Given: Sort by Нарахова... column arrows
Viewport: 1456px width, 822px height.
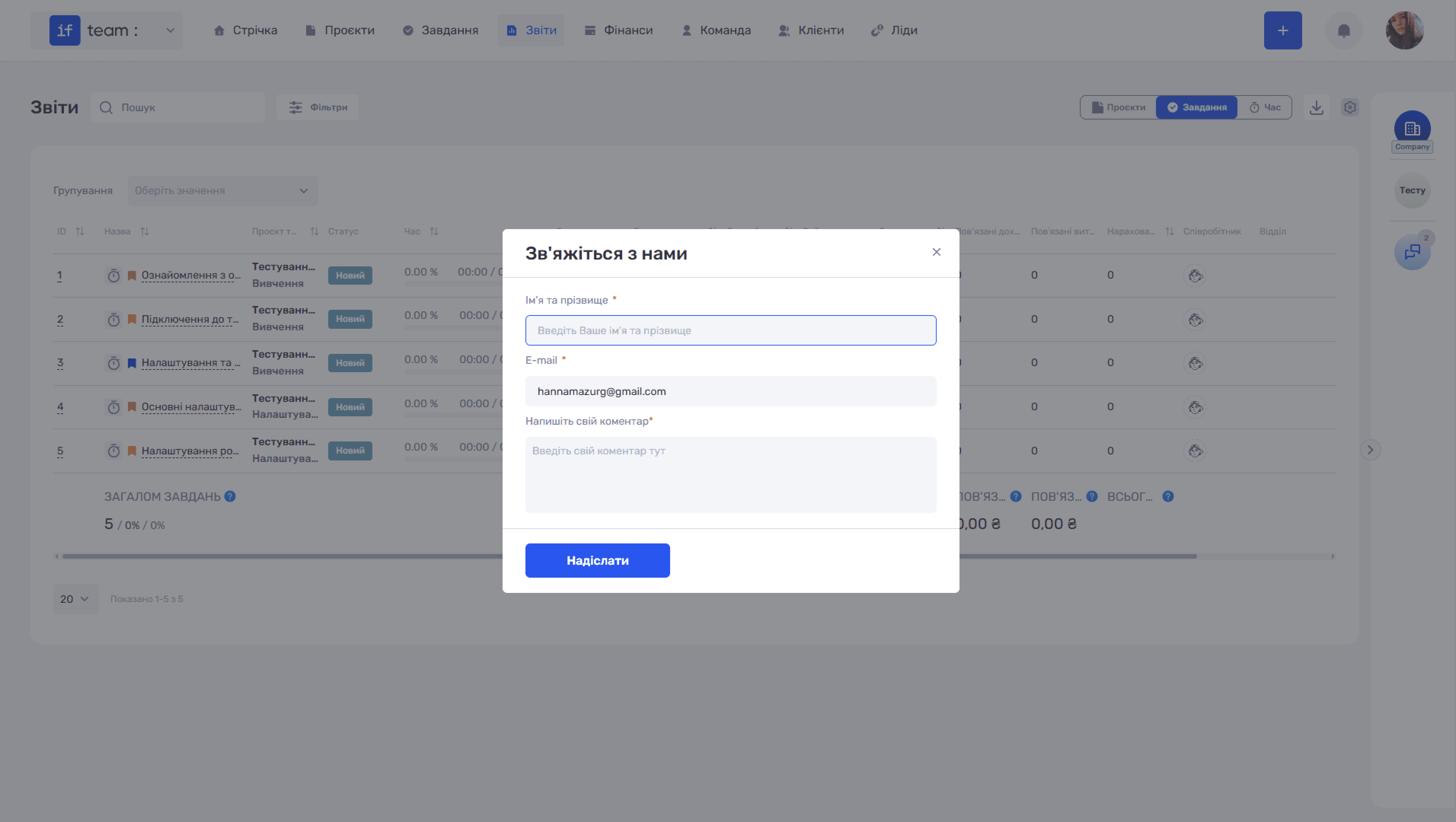Looking at the screenshot, I should coord(1169,232).
